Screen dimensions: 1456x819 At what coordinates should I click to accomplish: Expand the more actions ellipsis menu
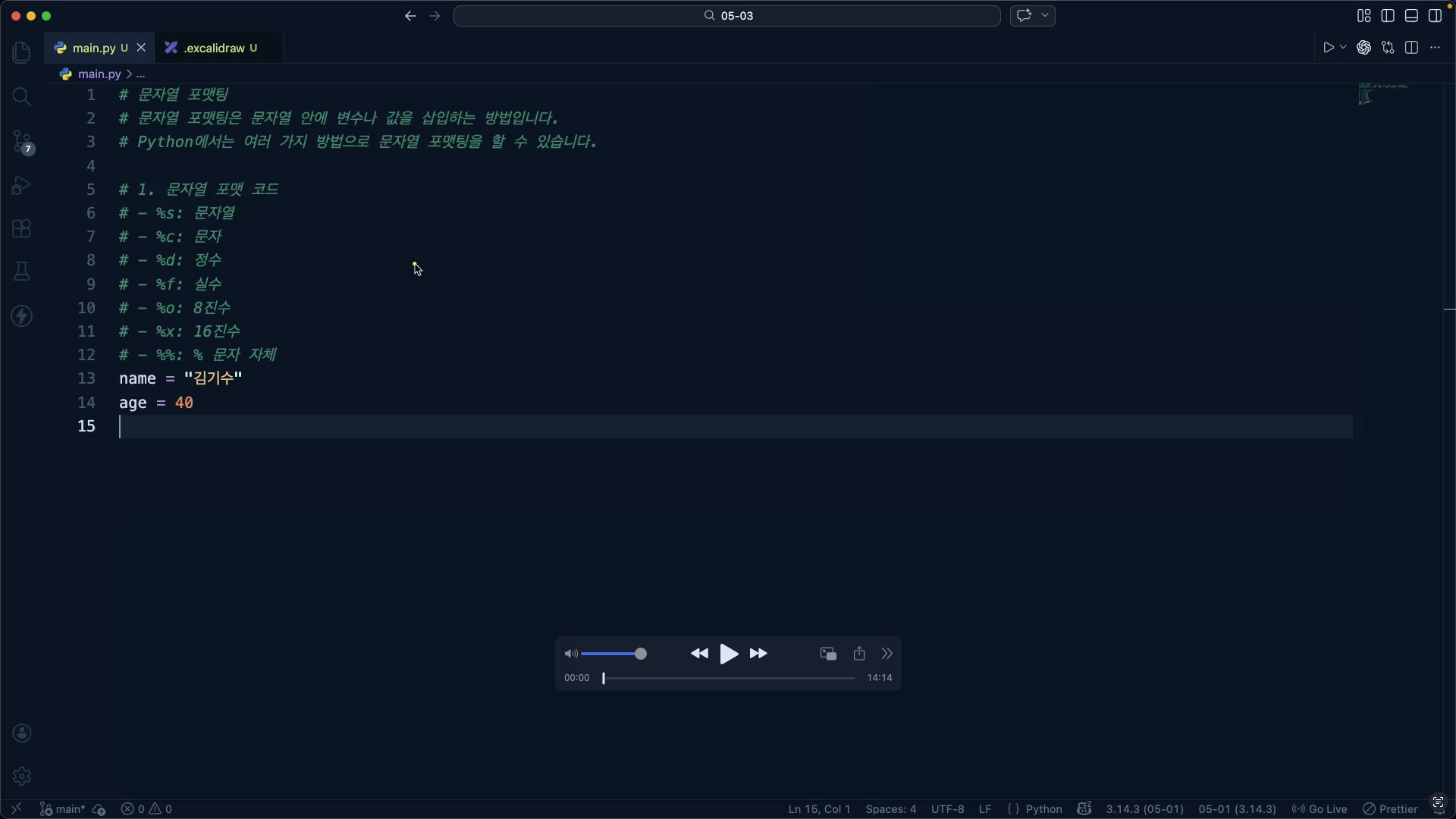(x=1436, y=47)
